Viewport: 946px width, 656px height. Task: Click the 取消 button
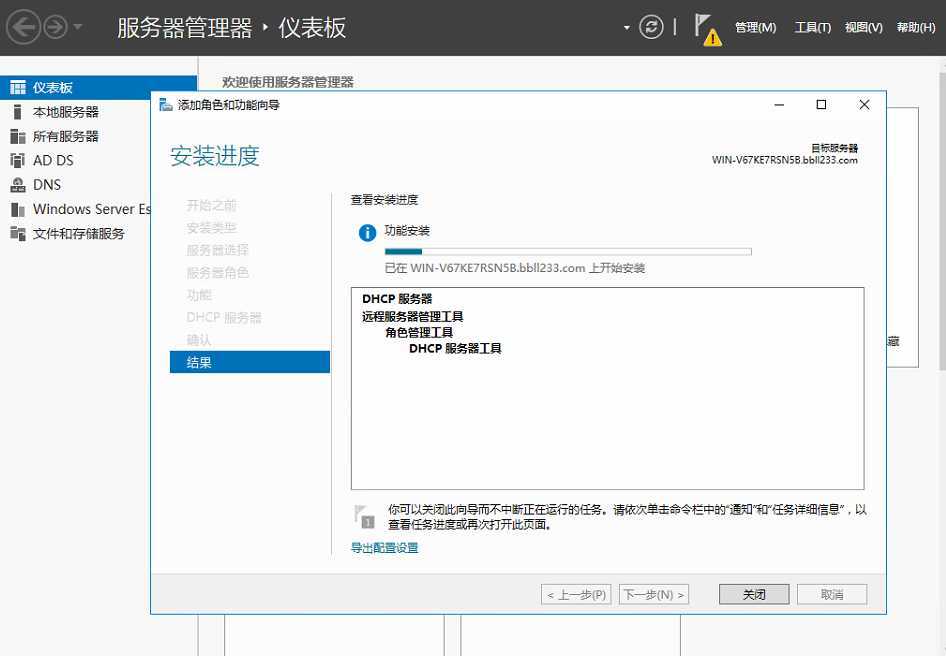(832, 594)
